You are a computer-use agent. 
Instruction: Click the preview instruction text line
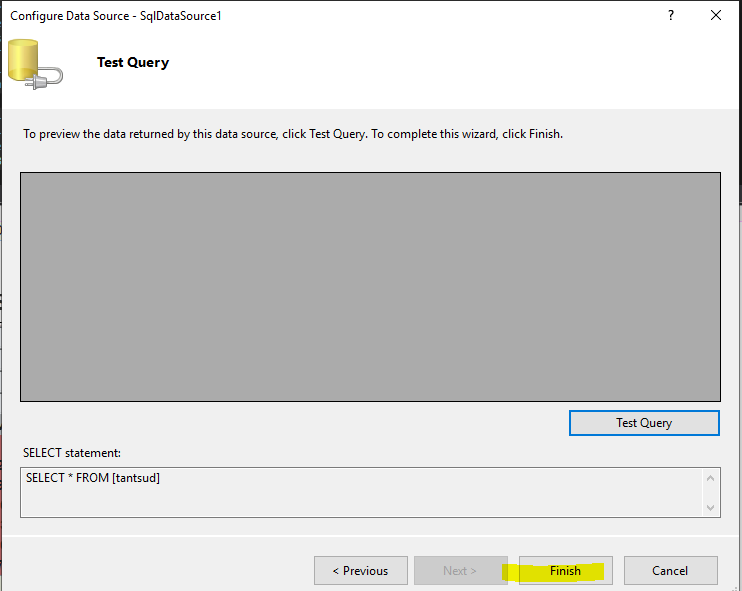[293, 134]
